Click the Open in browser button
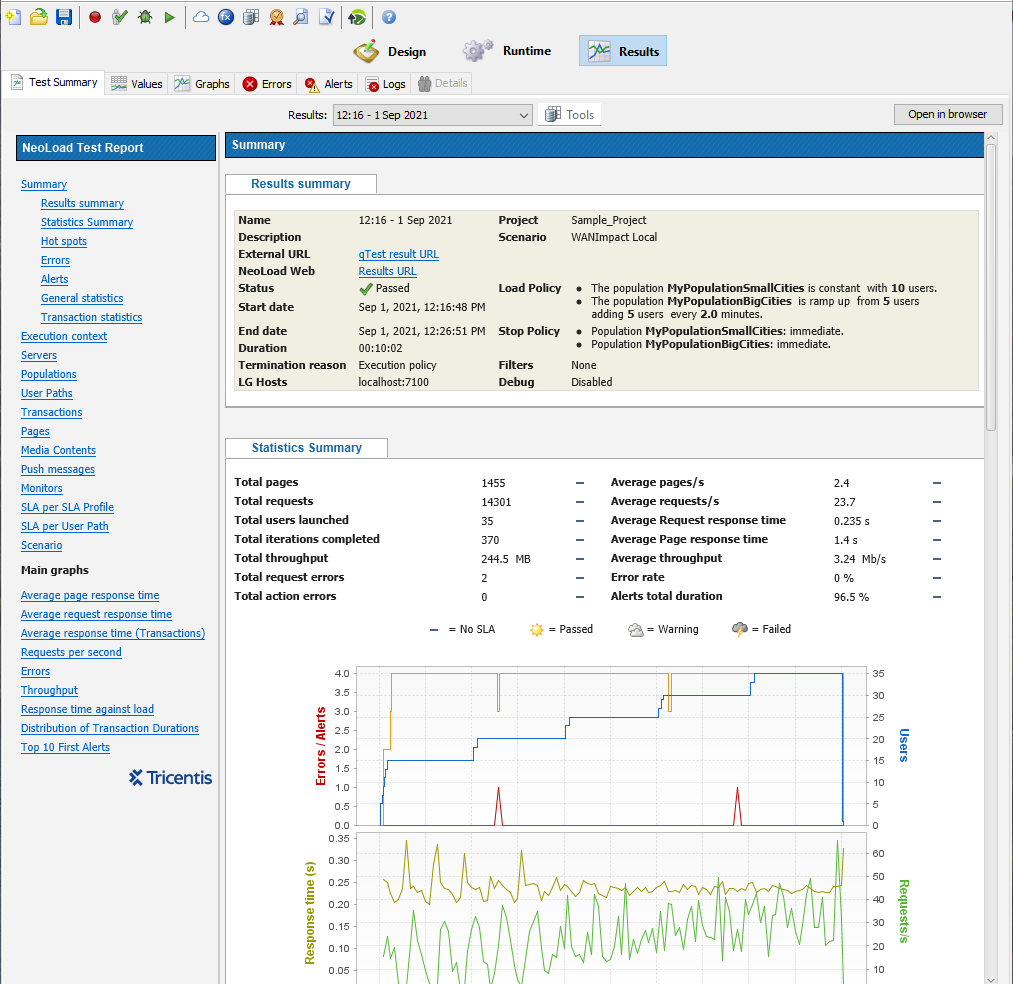Screen dimensions: 1013x984 (947, 114)
